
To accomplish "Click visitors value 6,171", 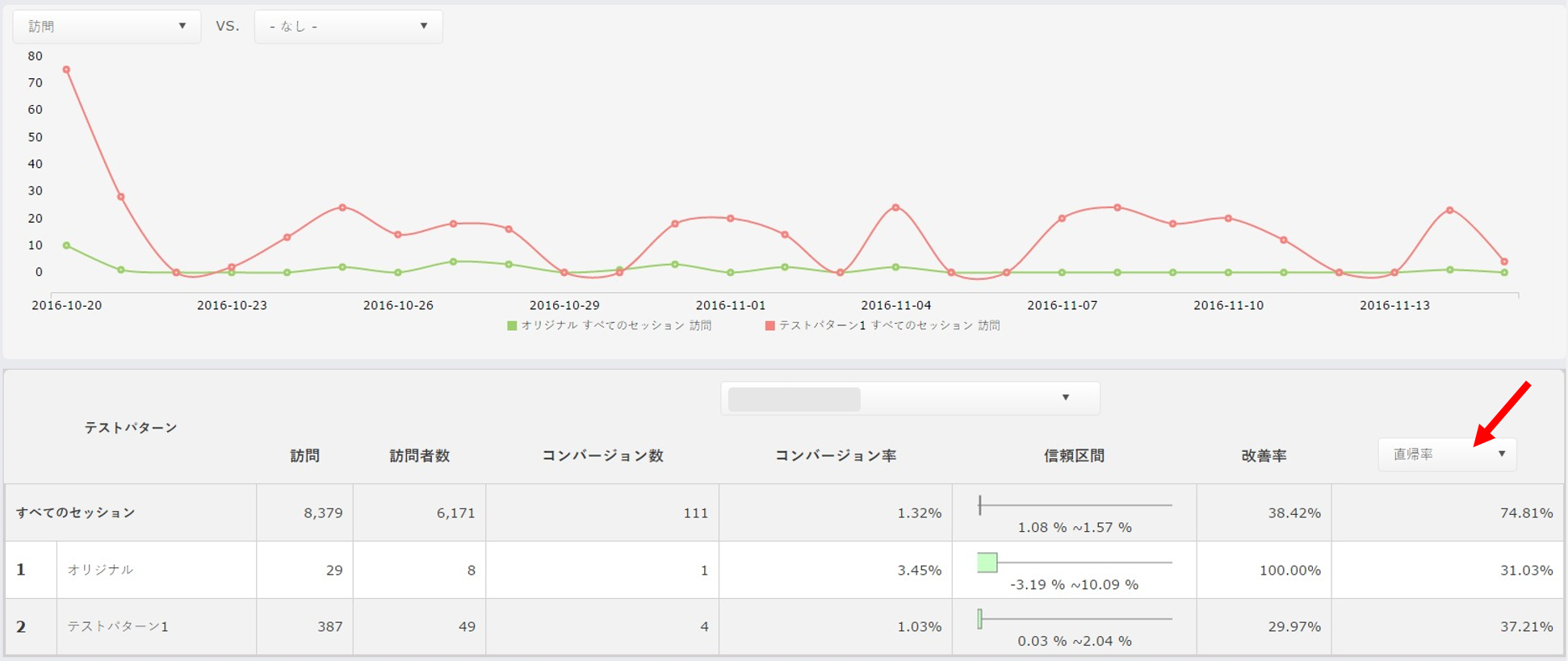I will (455, 512).
